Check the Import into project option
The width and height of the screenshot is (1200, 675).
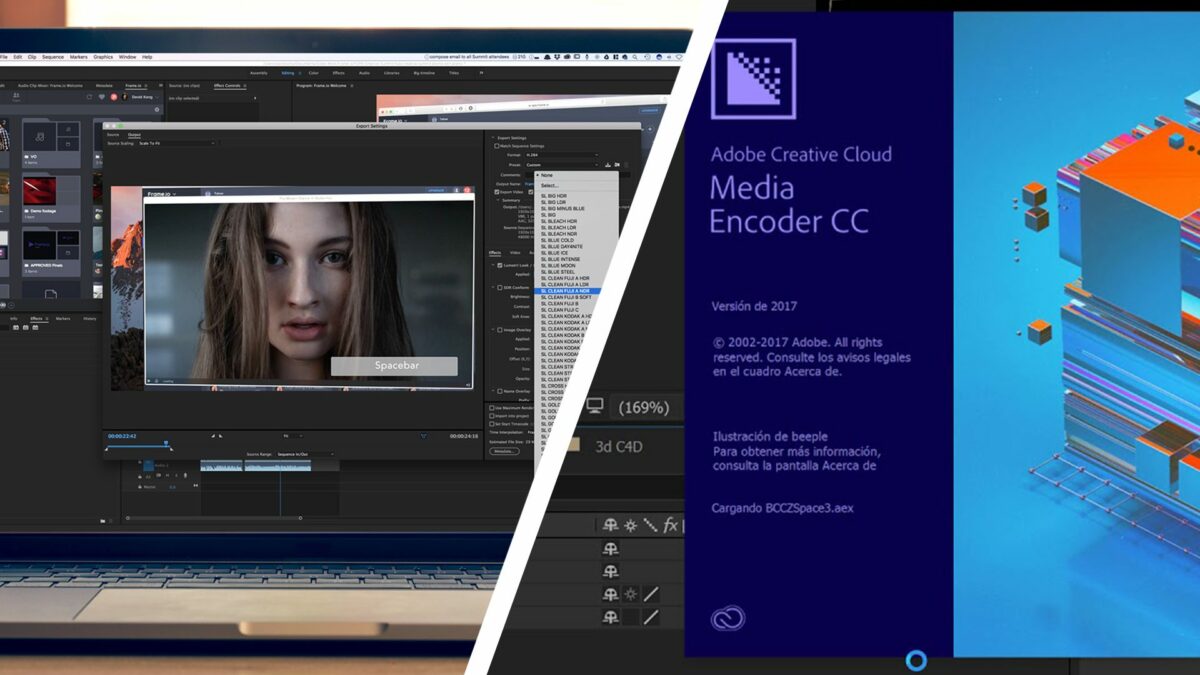pyautogui.click(x=492, y=416)
